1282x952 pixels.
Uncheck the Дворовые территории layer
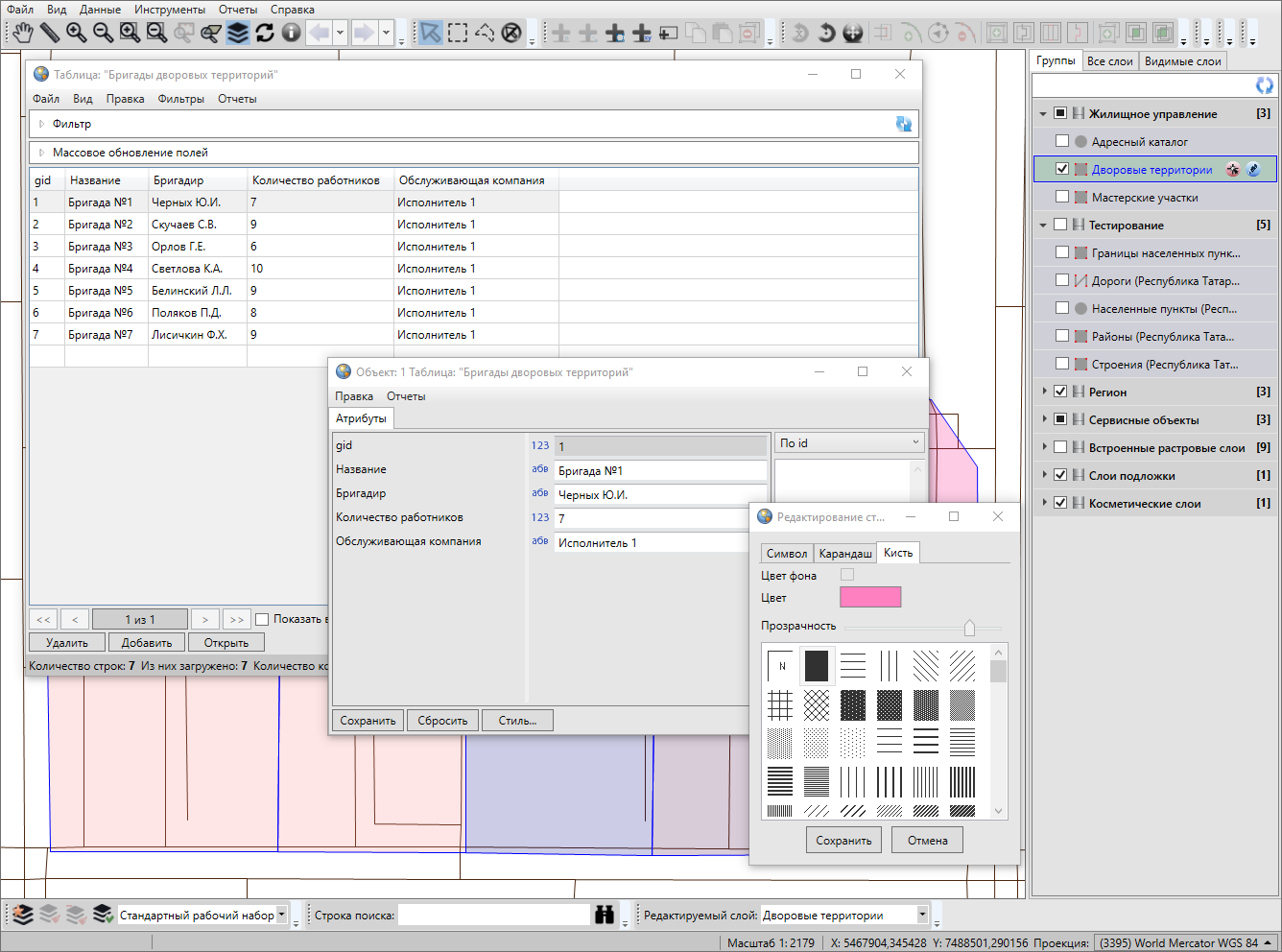(x=1061, y=169)
